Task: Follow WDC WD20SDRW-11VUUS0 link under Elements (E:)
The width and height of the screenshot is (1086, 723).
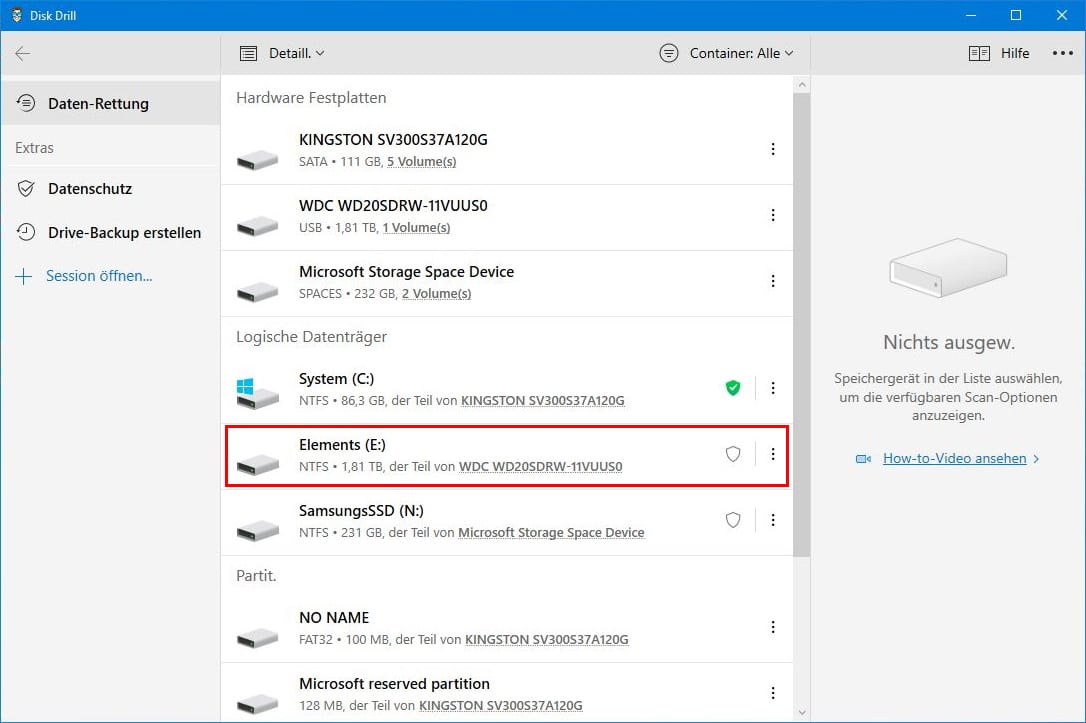Action: point(541,466)
